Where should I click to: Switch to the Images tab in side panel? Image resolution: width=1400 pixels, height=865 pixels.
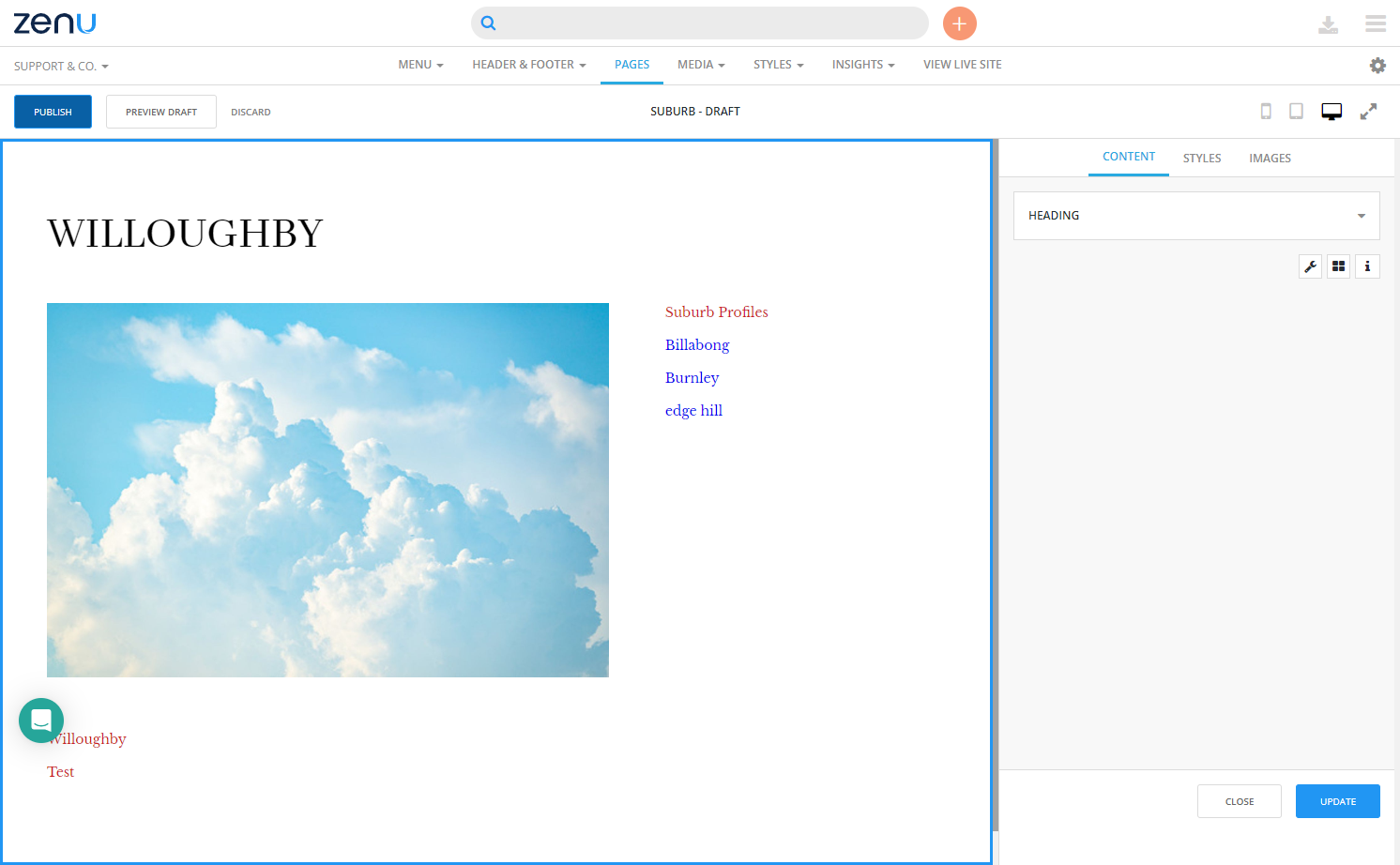[x=1270, y=159]
